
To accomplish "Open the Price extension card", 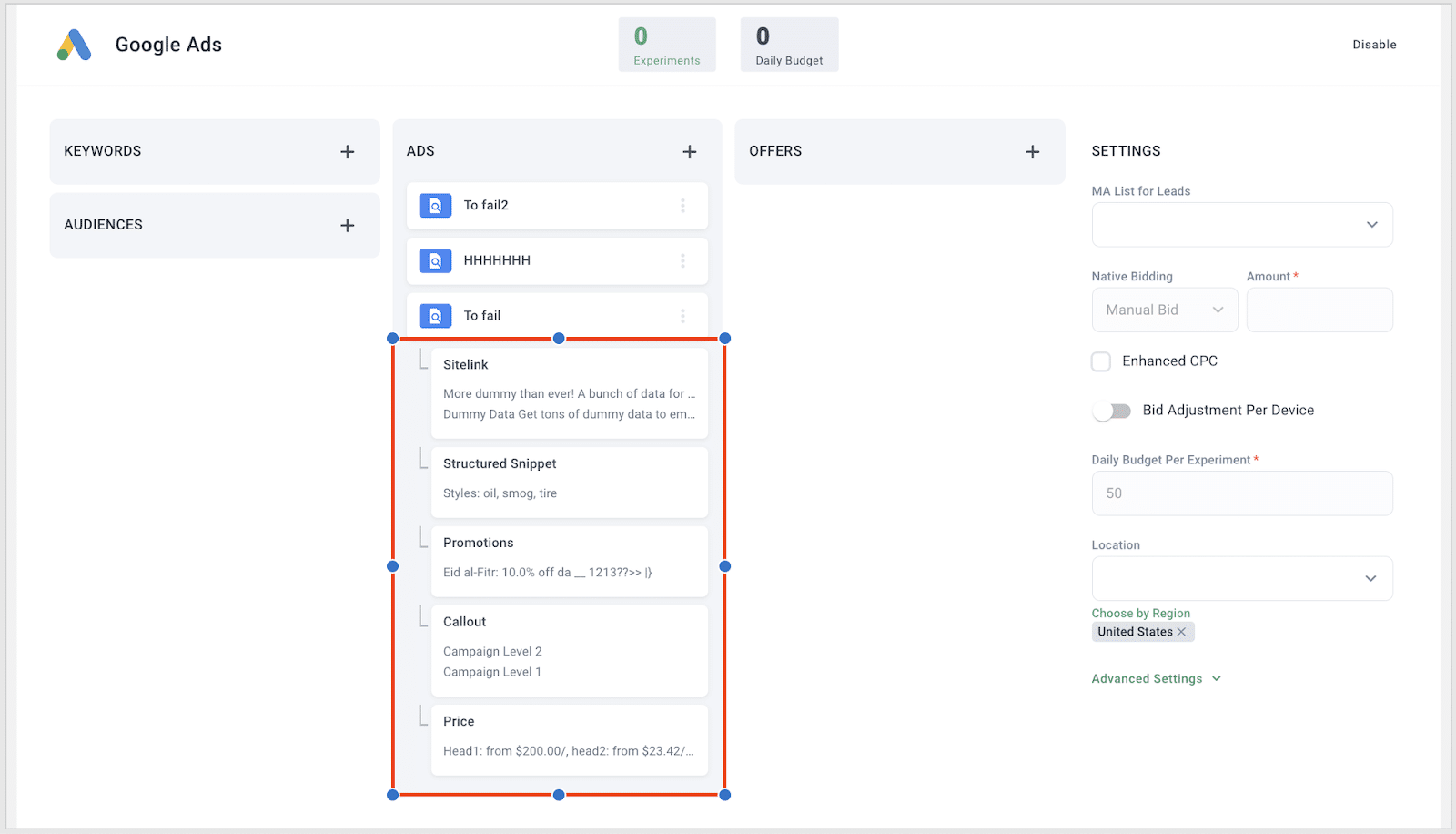I will [570, 740].
